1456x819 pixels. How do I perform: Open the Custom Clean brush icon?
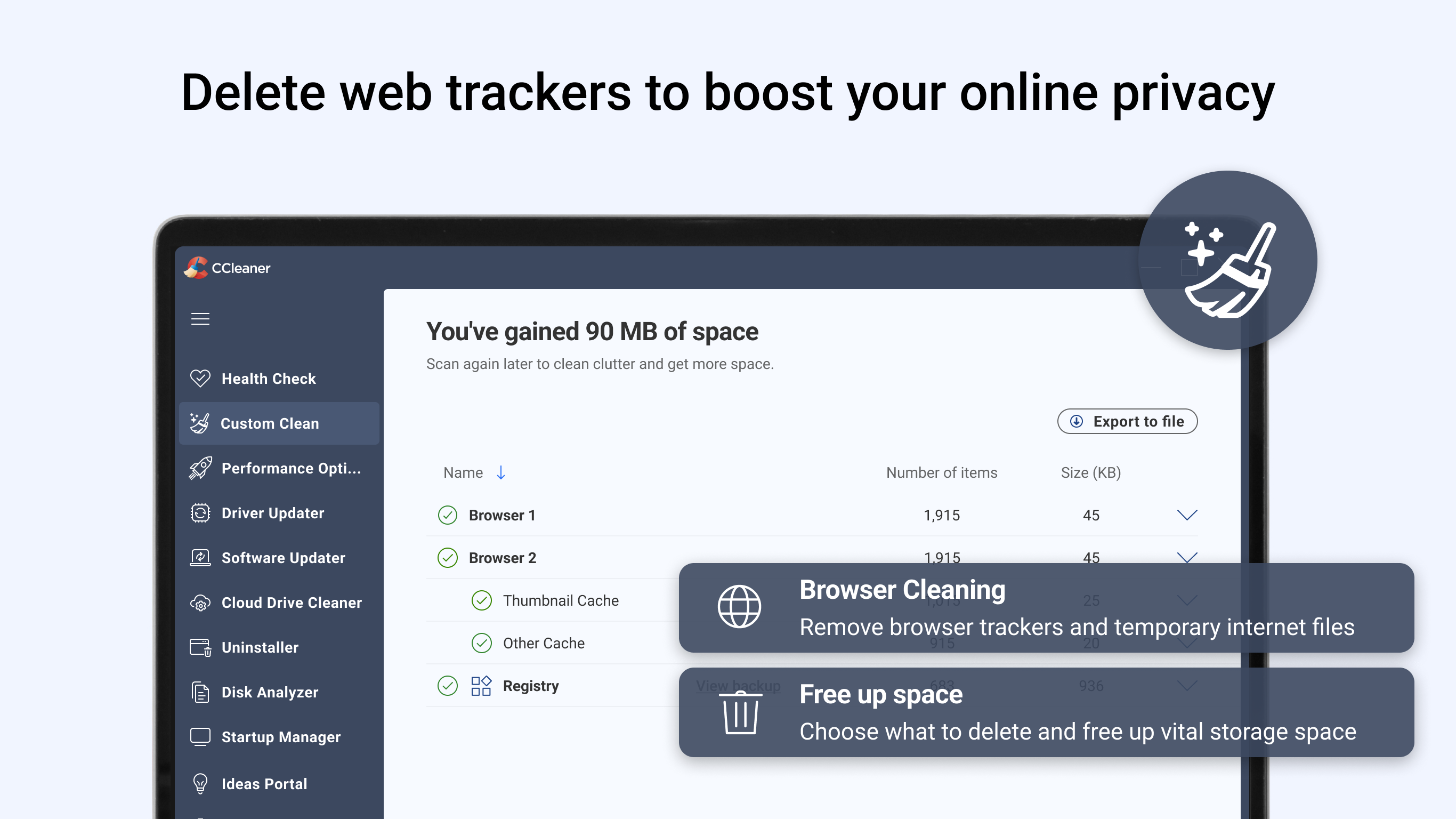tap(200, 423)
